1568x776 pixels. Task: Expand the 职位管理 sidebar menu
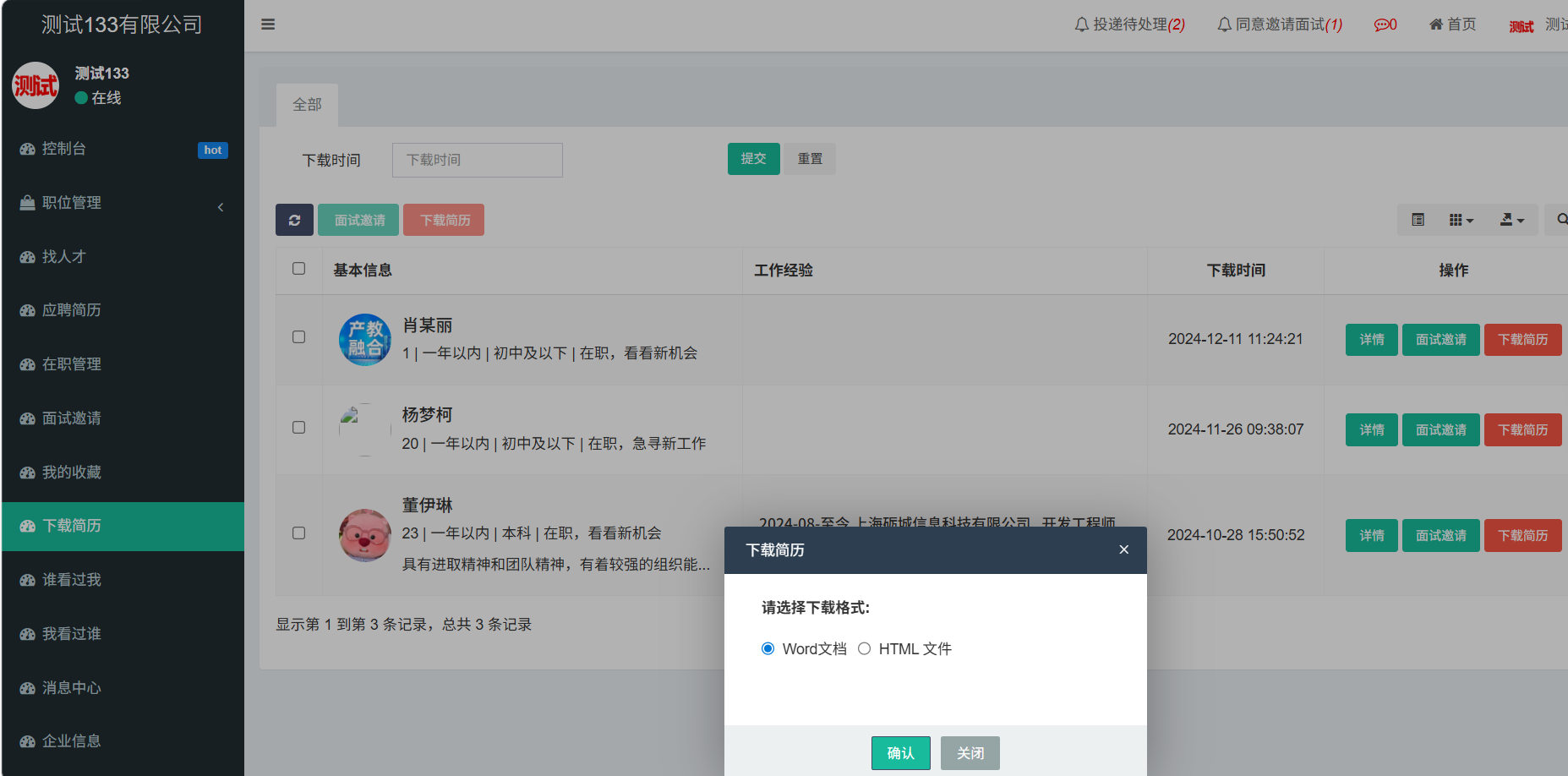(x=123, y=203)
